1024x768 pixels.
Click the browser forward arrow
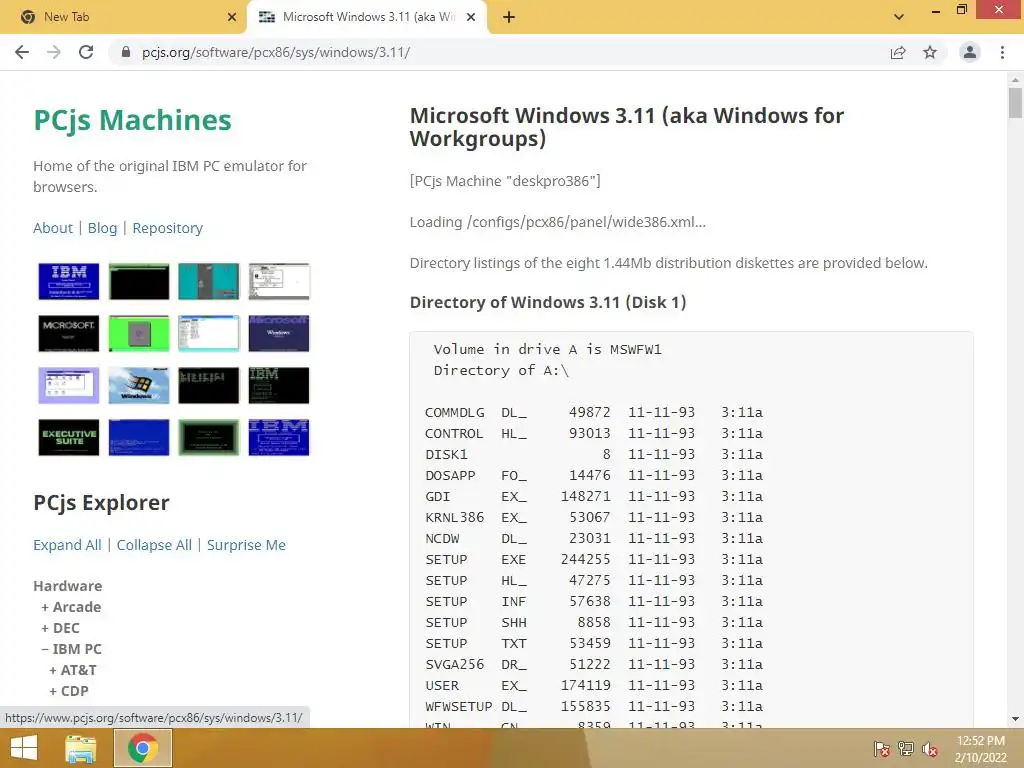point(54,52)
